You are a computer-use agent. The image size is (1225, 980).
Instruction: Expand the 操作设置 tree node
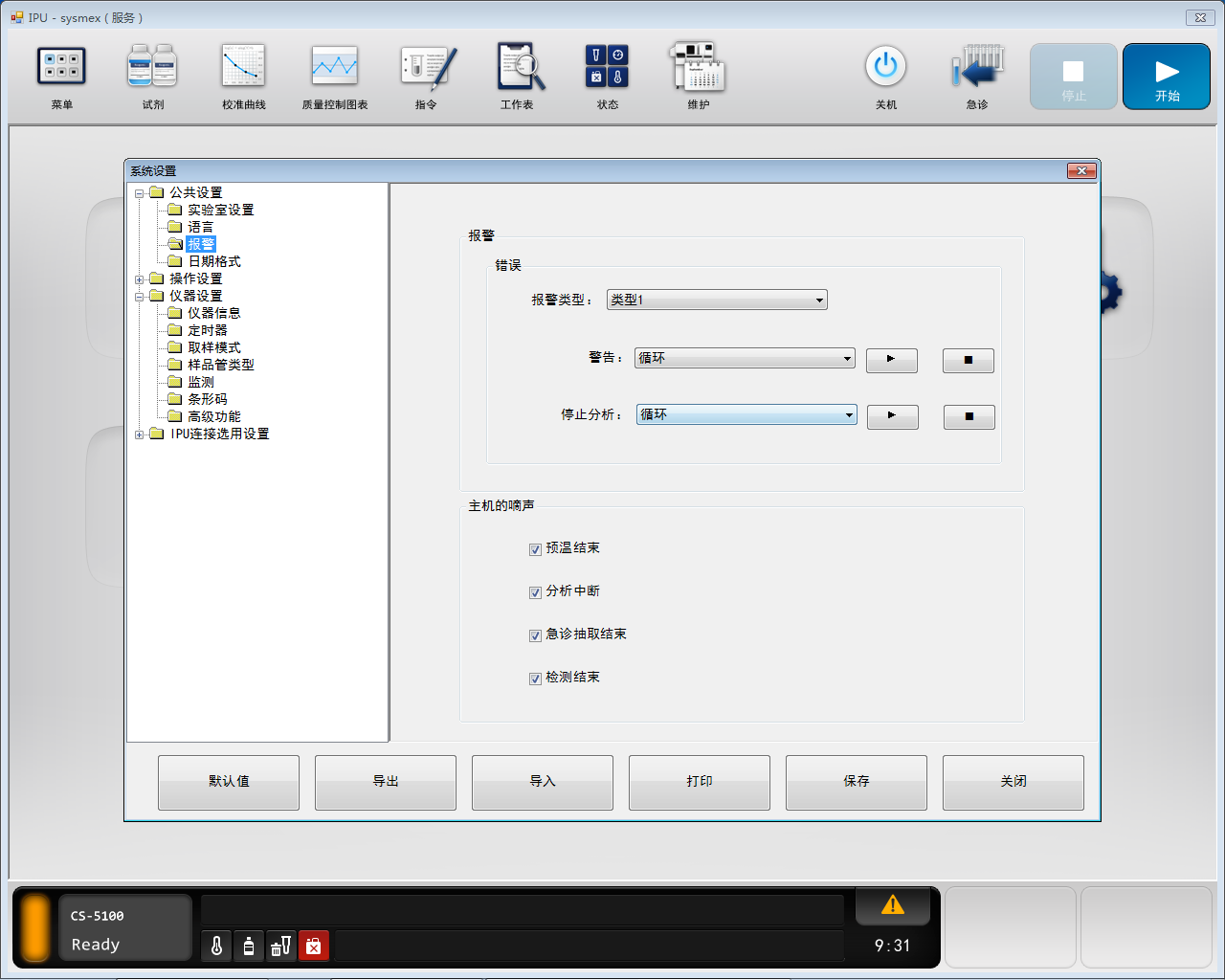[x=140, y=279]
